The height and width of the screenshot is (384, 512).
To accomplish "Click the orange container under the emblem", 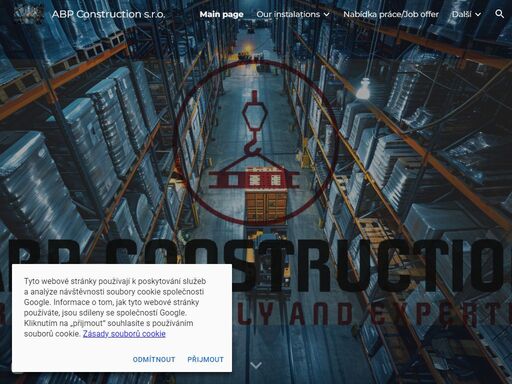I will click(x=266, y=206).
